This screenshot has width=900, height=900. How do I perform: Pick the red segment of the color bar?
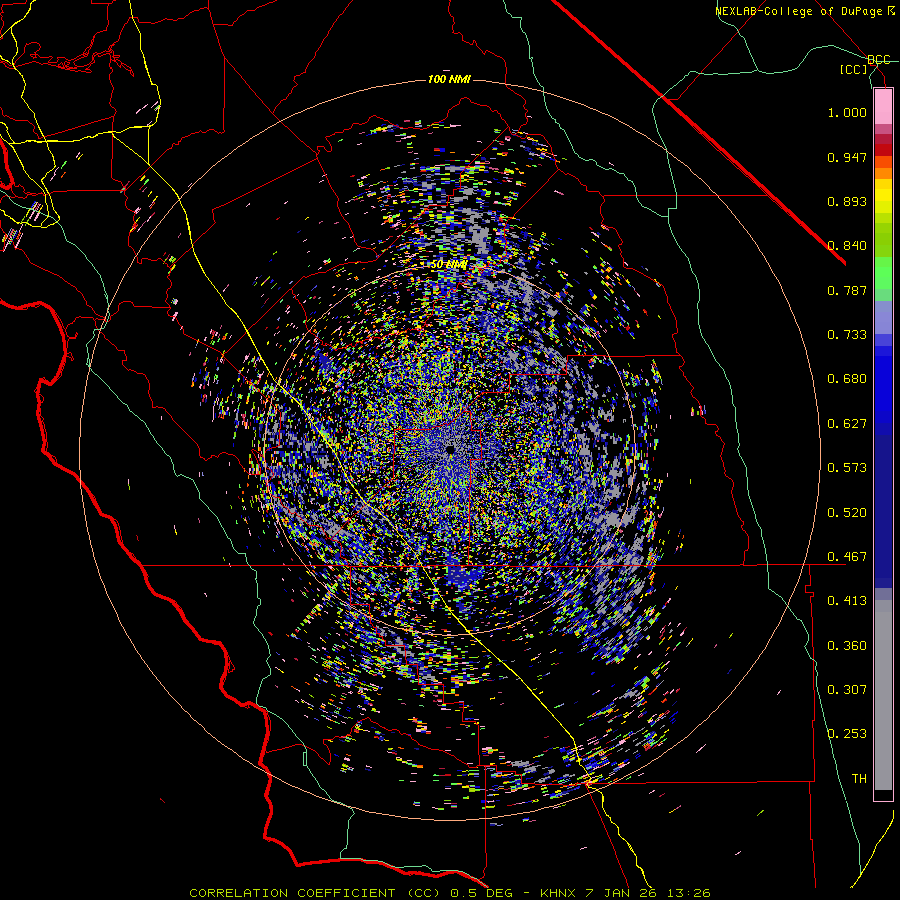click(x=883, y=150)
